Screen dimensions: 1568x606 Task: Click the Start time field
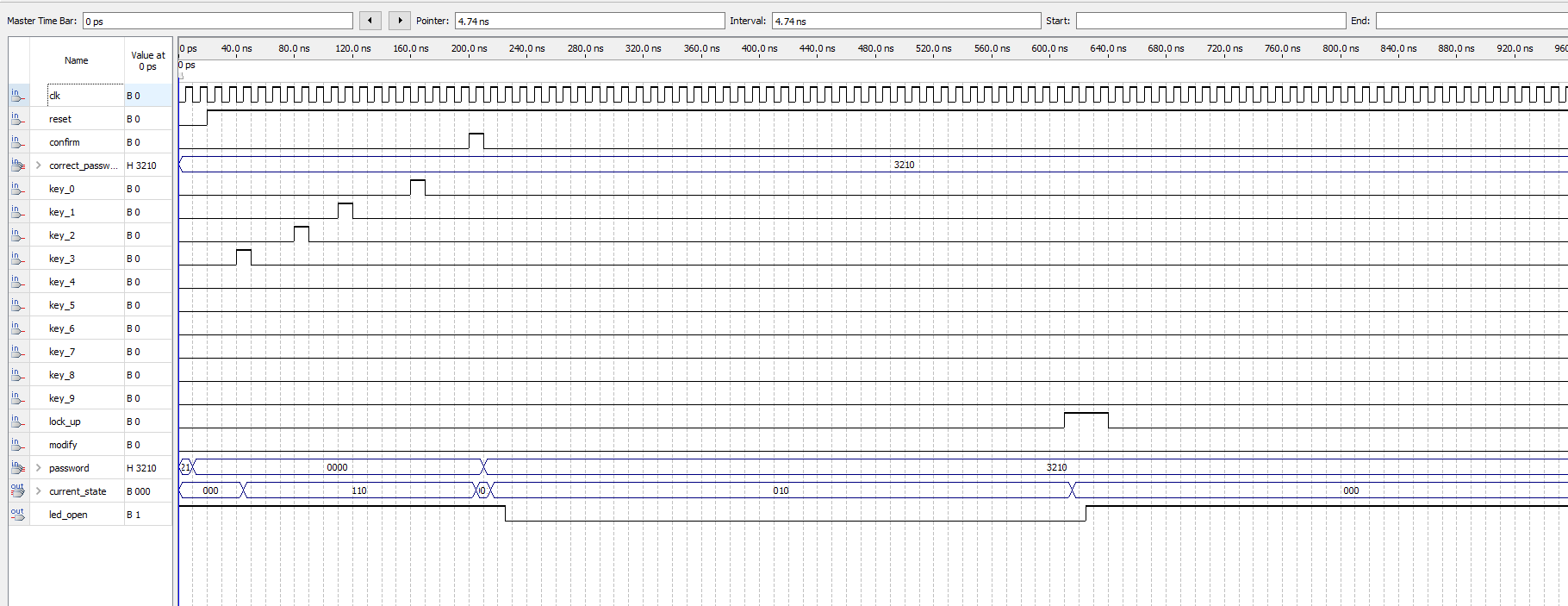pos(1210,21)
